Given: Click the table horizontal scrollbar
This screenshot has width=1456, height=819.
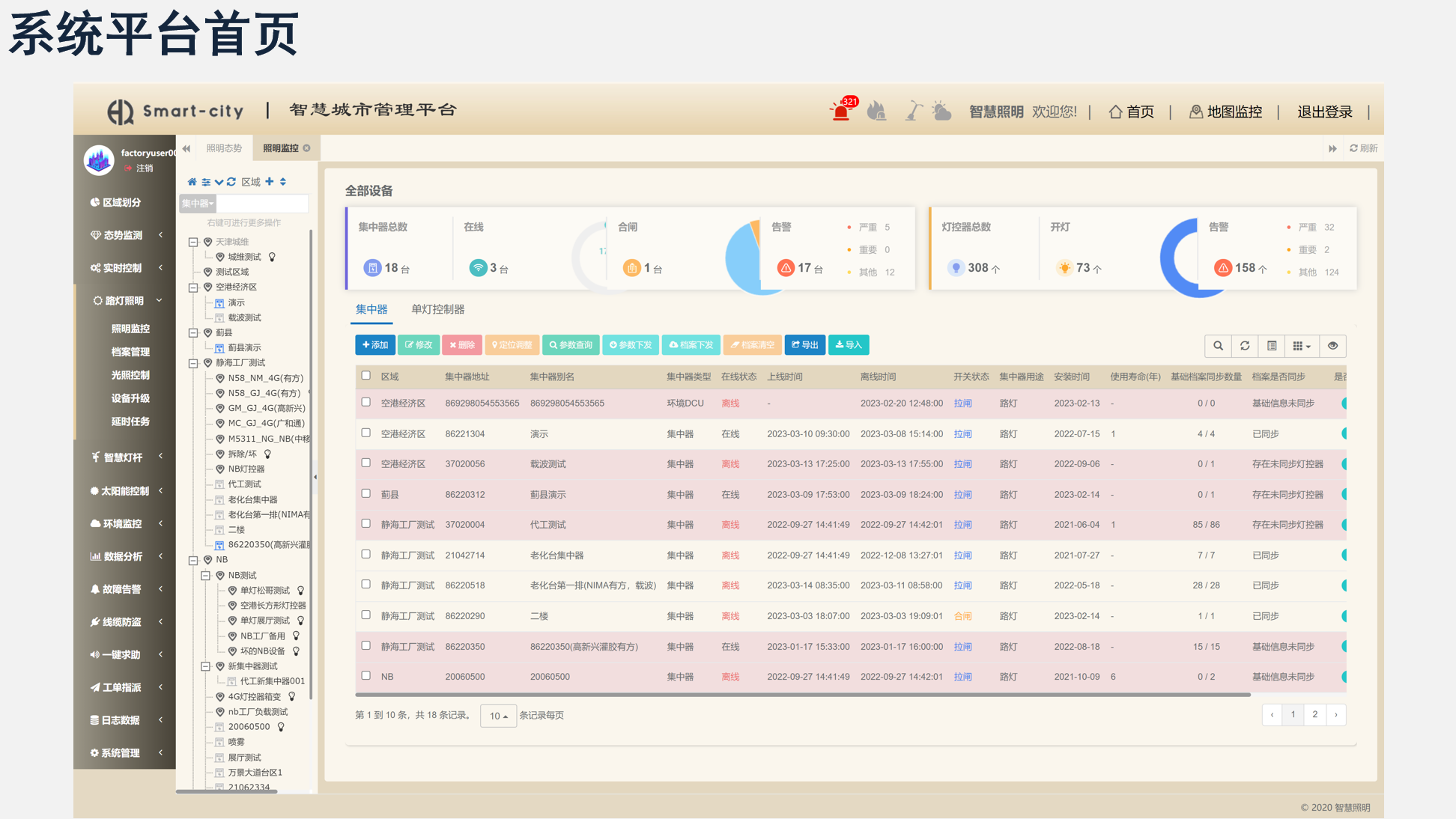Looking at the screenshot, I should point(803,695).
